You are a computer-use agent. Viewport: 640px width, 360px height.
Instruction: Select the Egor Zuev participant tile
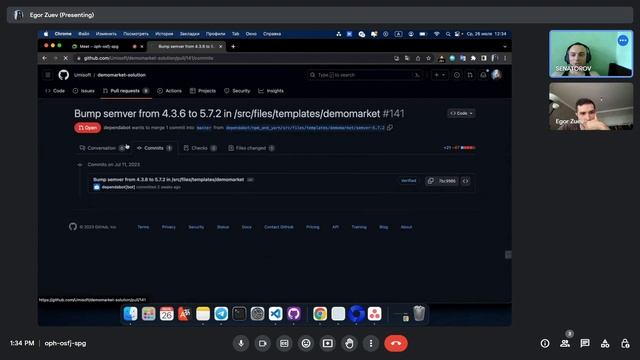click(591, 107)
